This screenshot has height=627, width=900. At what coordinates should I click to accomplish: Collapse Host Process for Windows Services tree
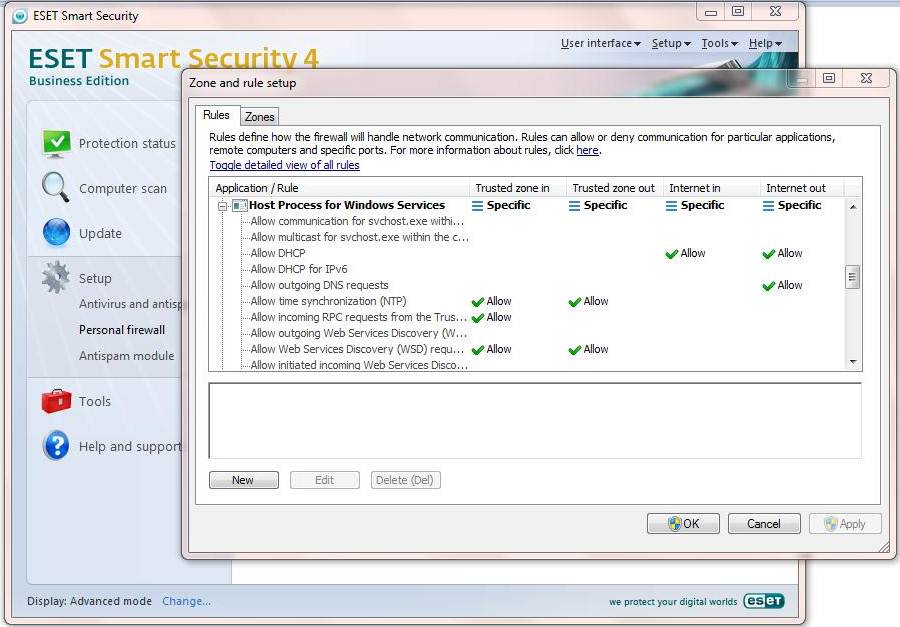(x=222, y=206)
